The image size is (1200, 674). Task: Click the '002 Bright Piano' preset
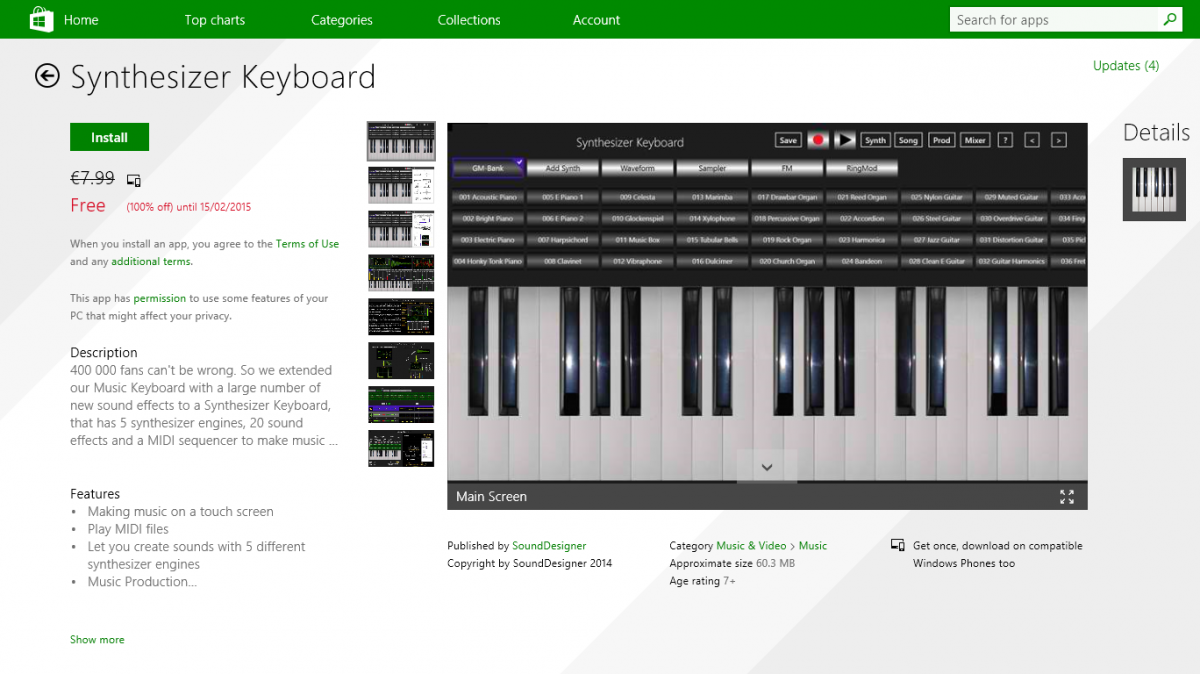(x=488, y=218)
